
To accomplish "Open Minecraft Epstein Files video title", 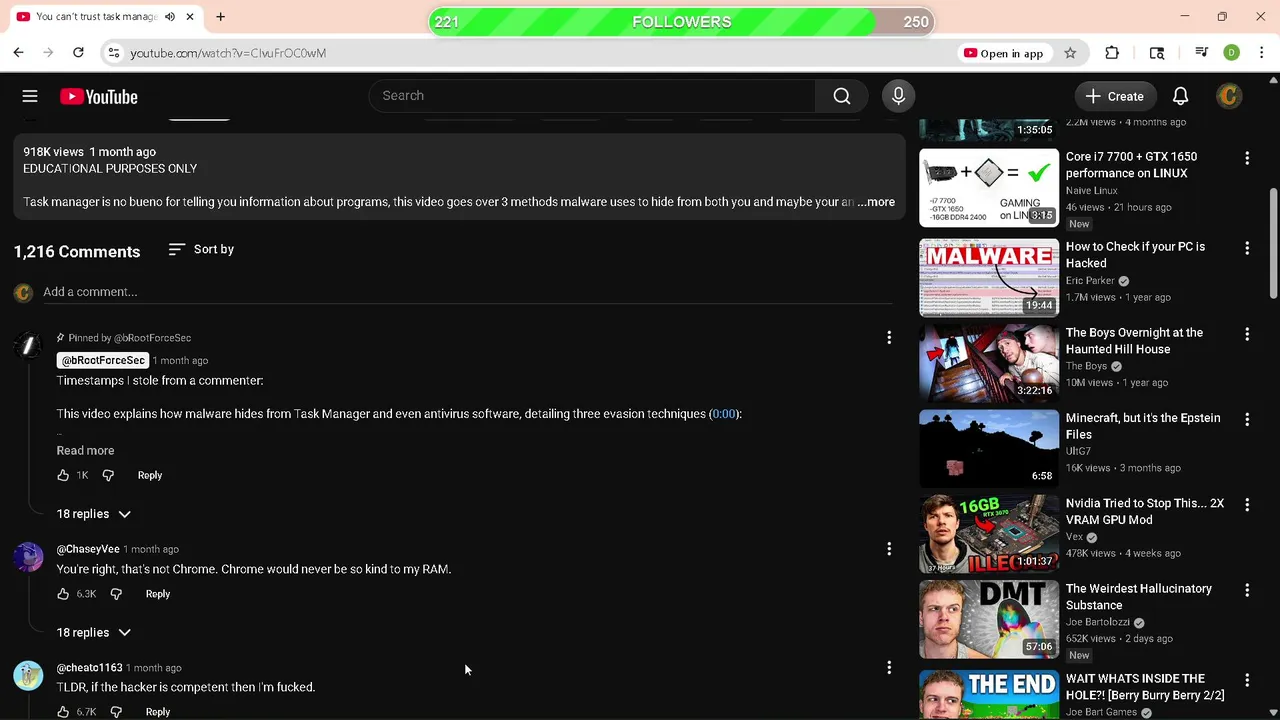I will tap(1143, 426).
